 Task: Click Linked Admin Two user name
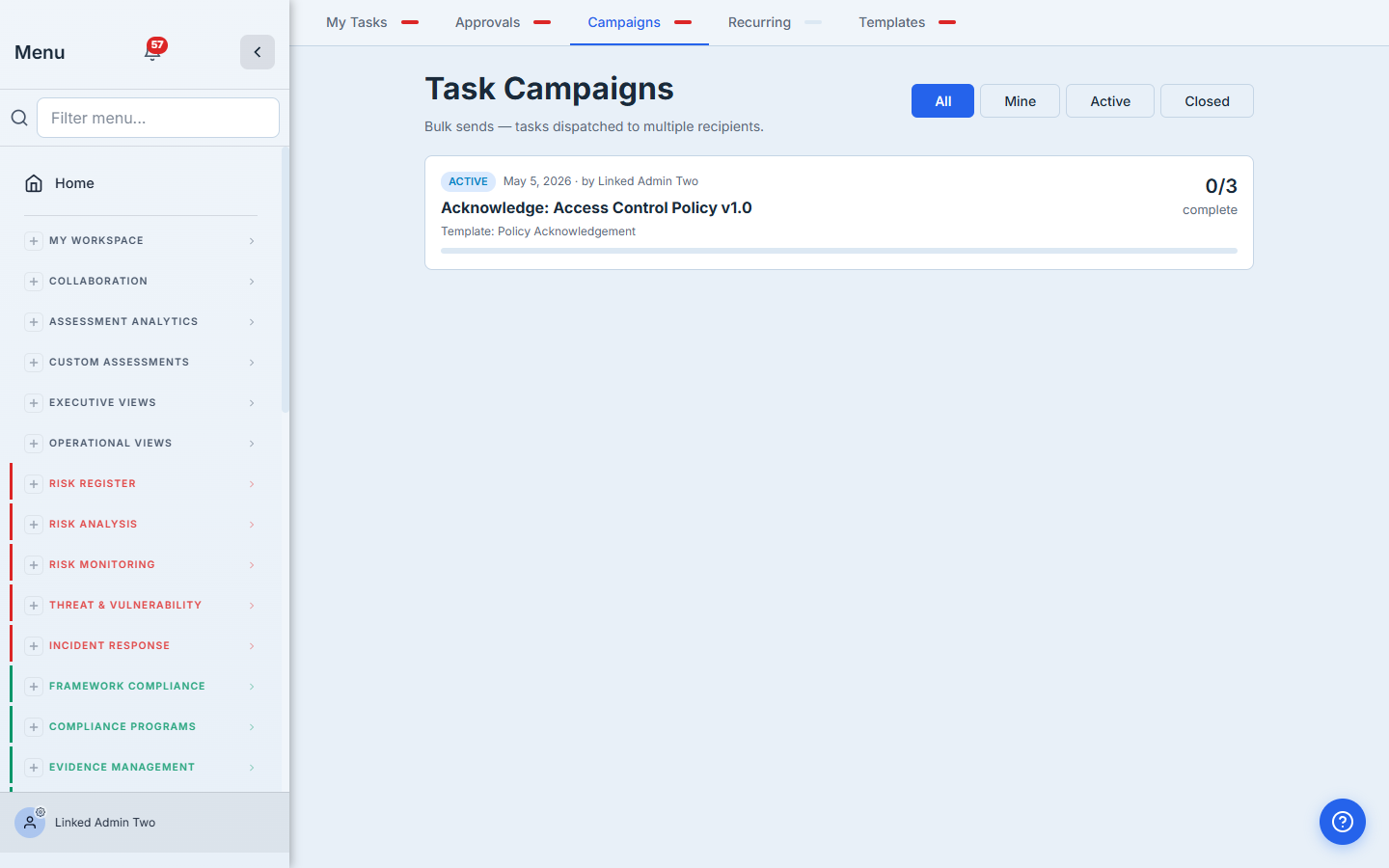[x=105, y=823]
